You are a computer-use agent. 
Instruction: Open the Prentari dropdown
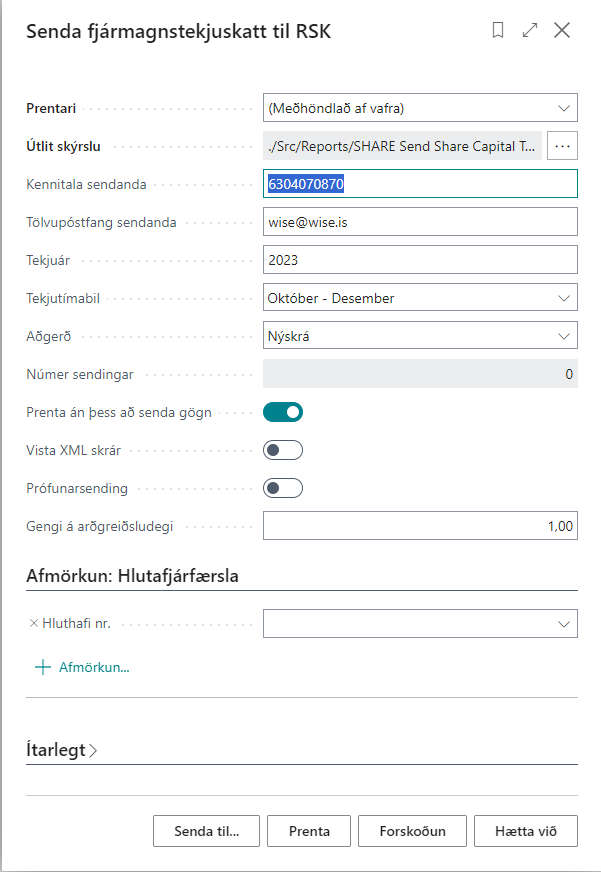point(420,107)
